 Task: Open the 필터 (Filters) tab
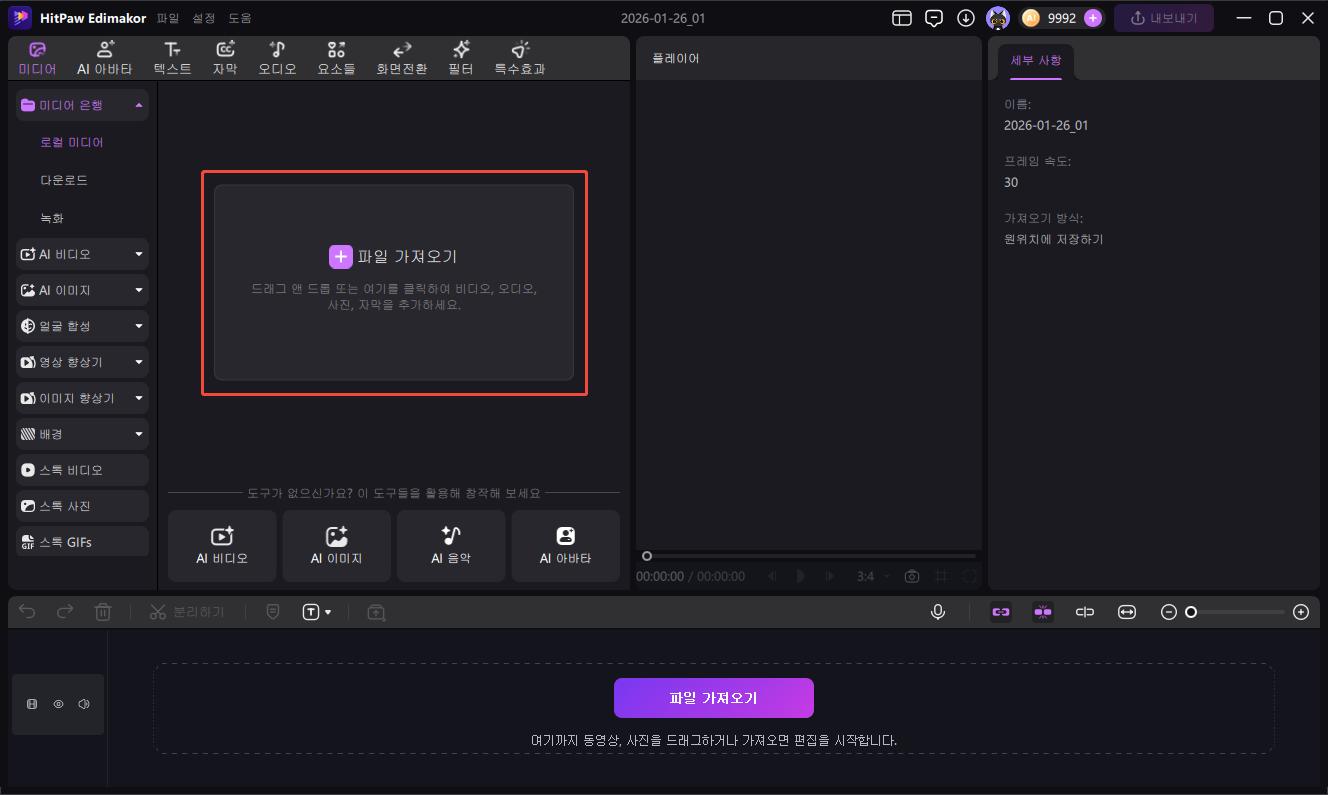(461, 59)
